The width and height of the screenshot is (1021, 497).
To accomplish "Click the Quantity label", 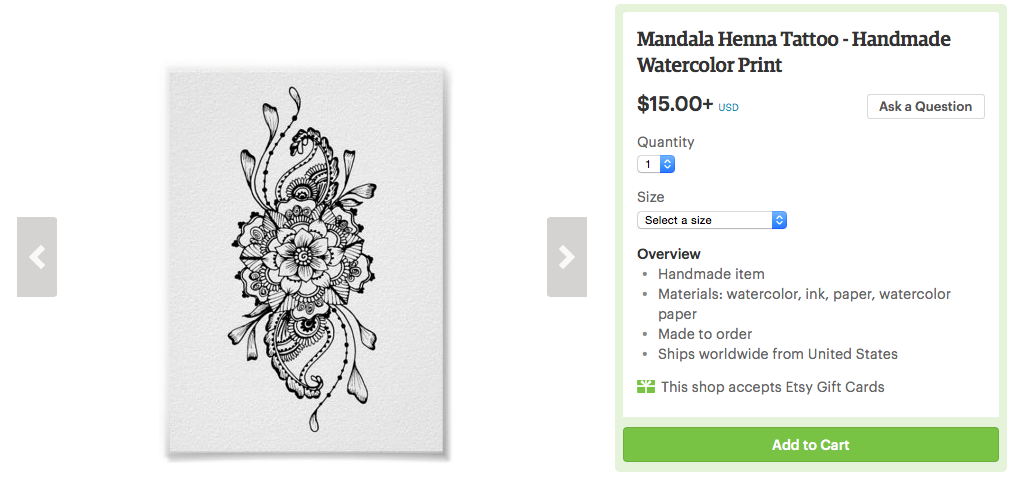I will pos(665,142).
